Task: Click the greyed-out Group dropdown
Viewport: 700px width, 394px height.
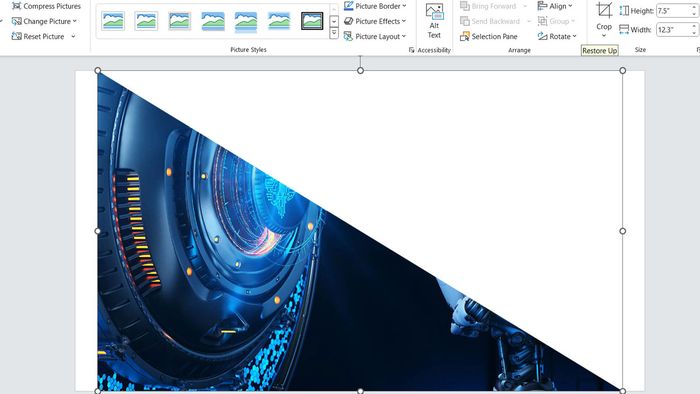Action: pyautogui.click(x=556, y=21)
